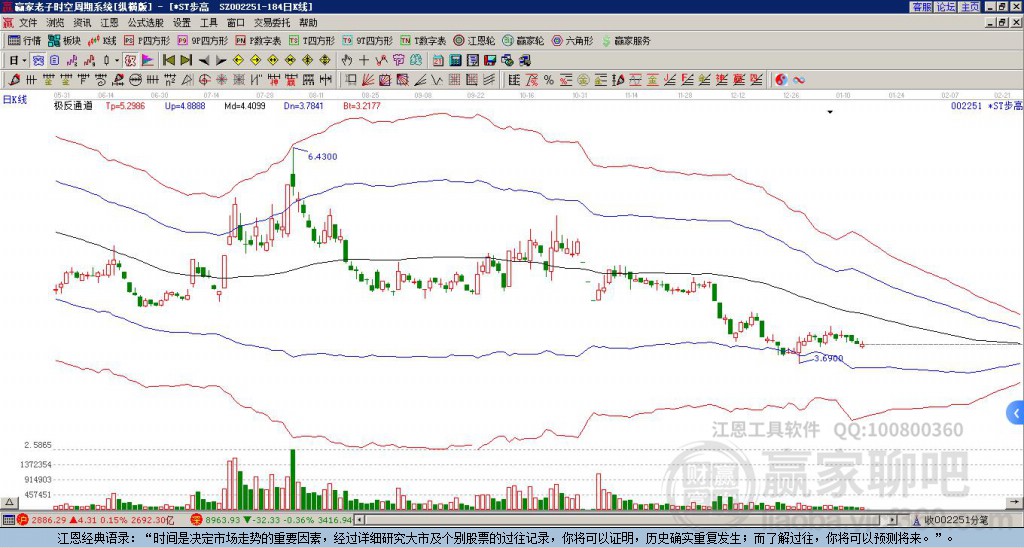Open the 文件 menu
This screenshot has width=1024, height=548.
point(28,23)
